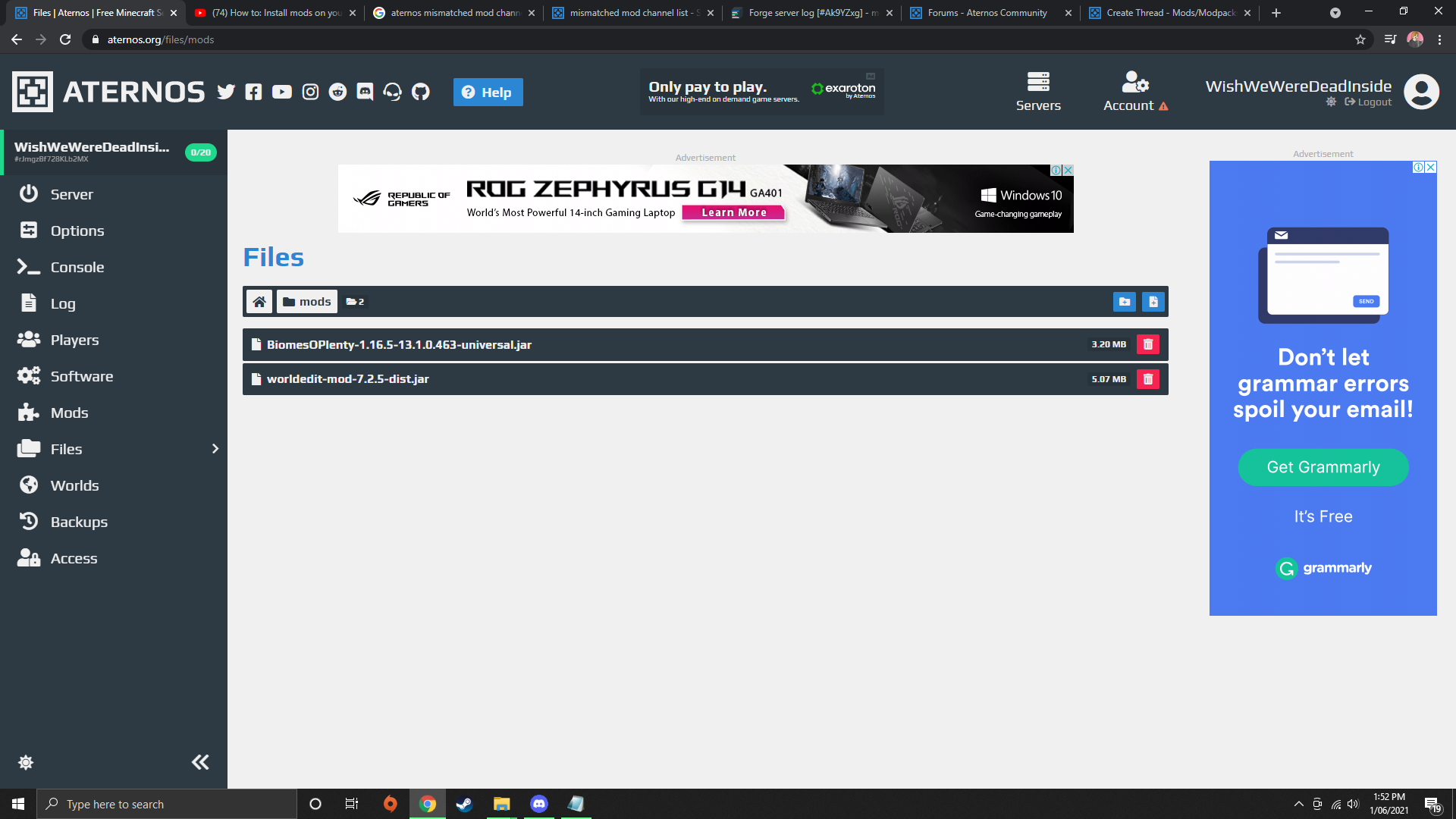Screen dimensions: 1456x819
Task: Open sidebar settings gear
Action: coord(26,762)
